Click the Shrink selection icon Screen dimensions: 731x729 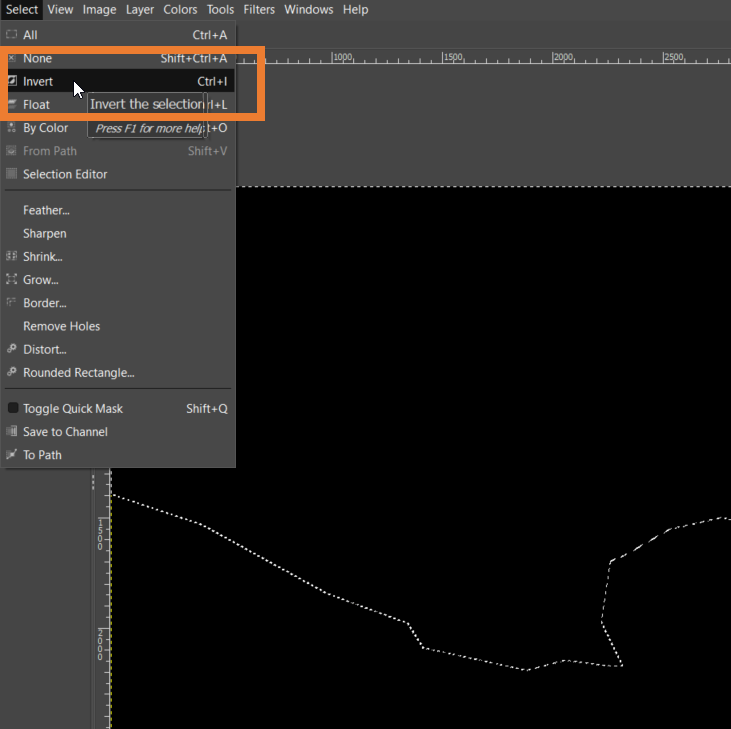[x=12, y=257]
